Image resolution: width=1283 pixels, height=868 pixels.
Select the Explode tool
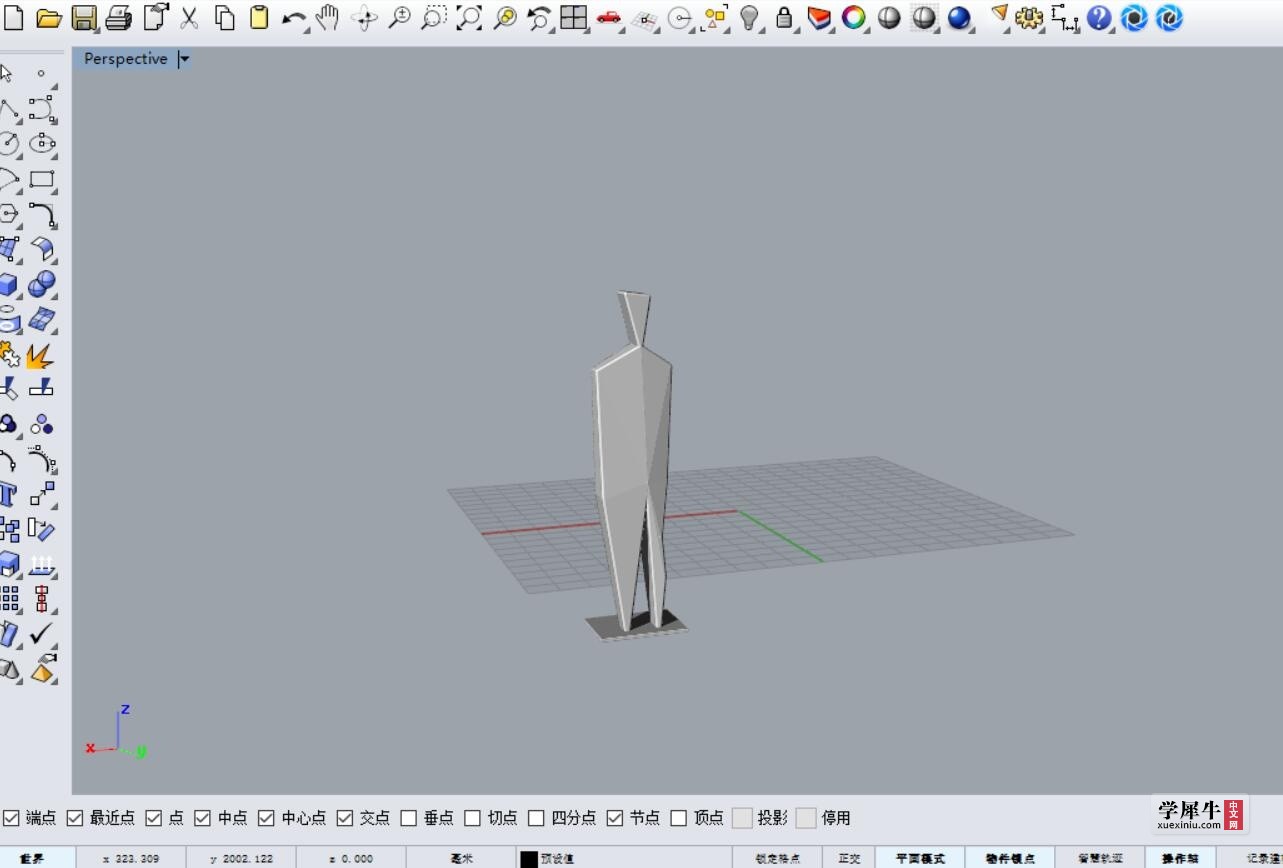[x=40, y=356]
